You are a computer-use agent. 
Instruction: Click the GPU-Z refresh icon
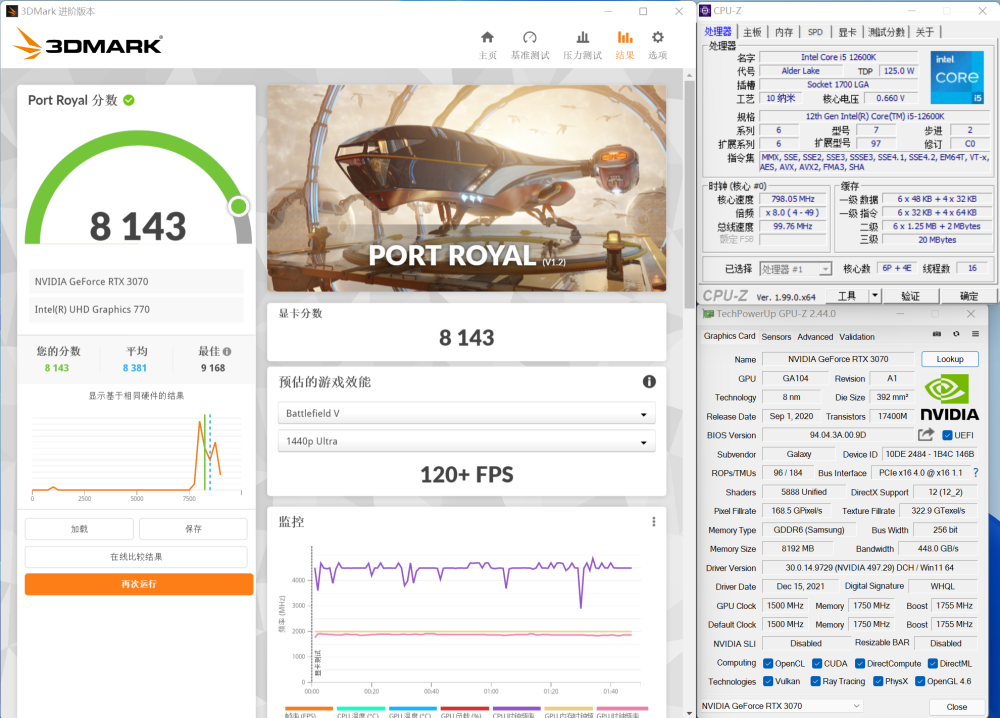(x=955, y=336)
